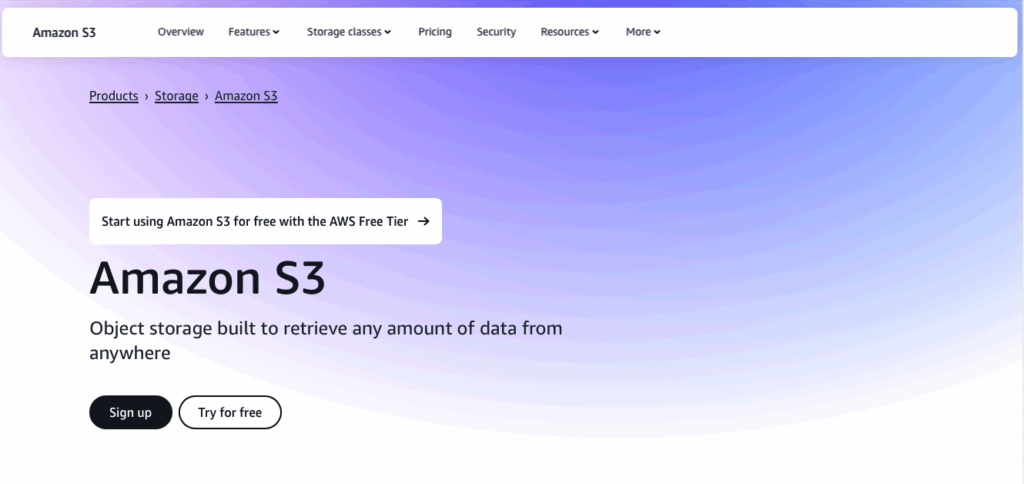Image resolution: width=1024 pixels, height=484 pixels.
Task: Click the arrow icon in Free Tier banner
Action: [x=423, y=221]
